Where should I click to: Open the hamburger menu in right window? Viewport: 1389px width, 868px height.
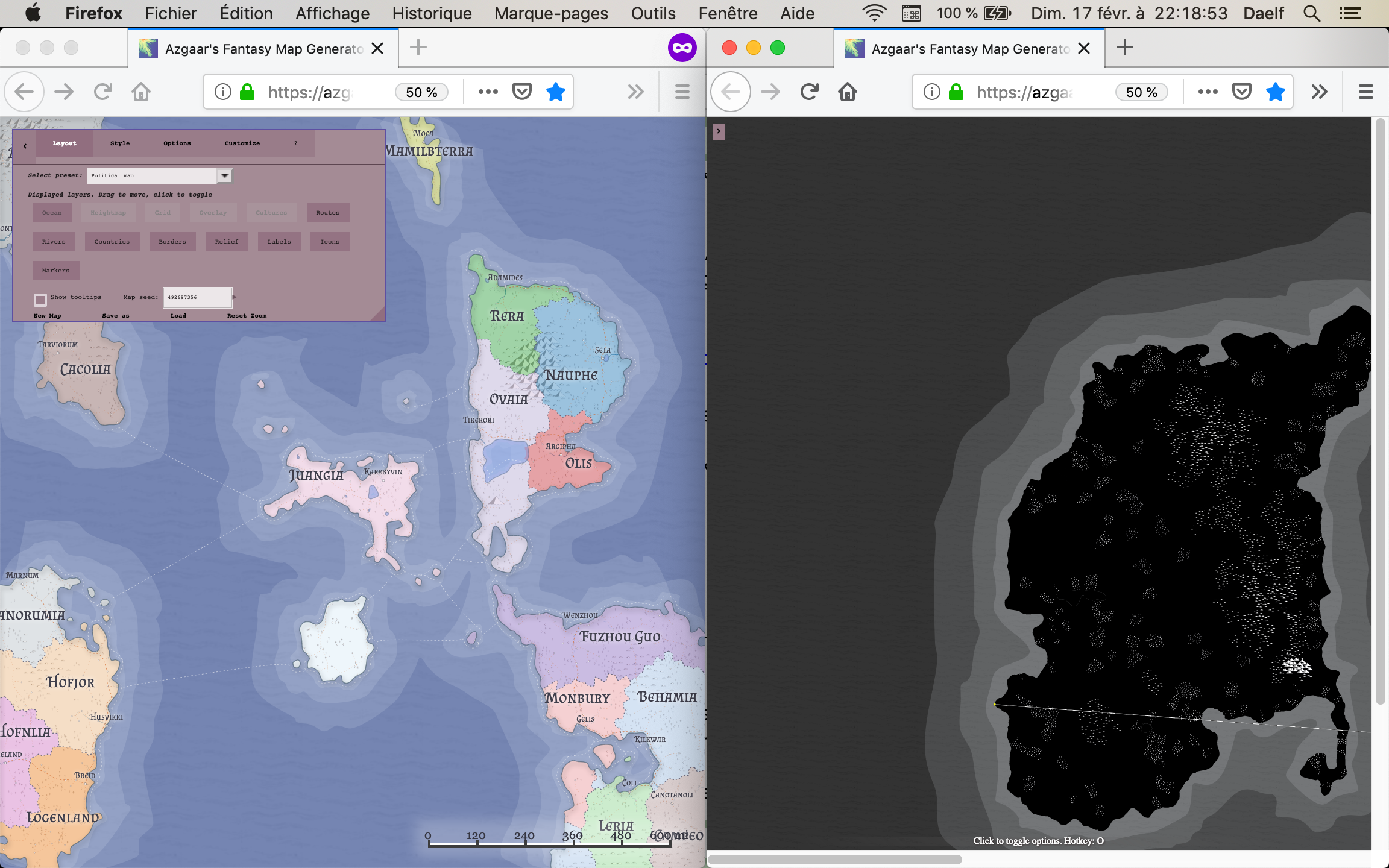1365,92
